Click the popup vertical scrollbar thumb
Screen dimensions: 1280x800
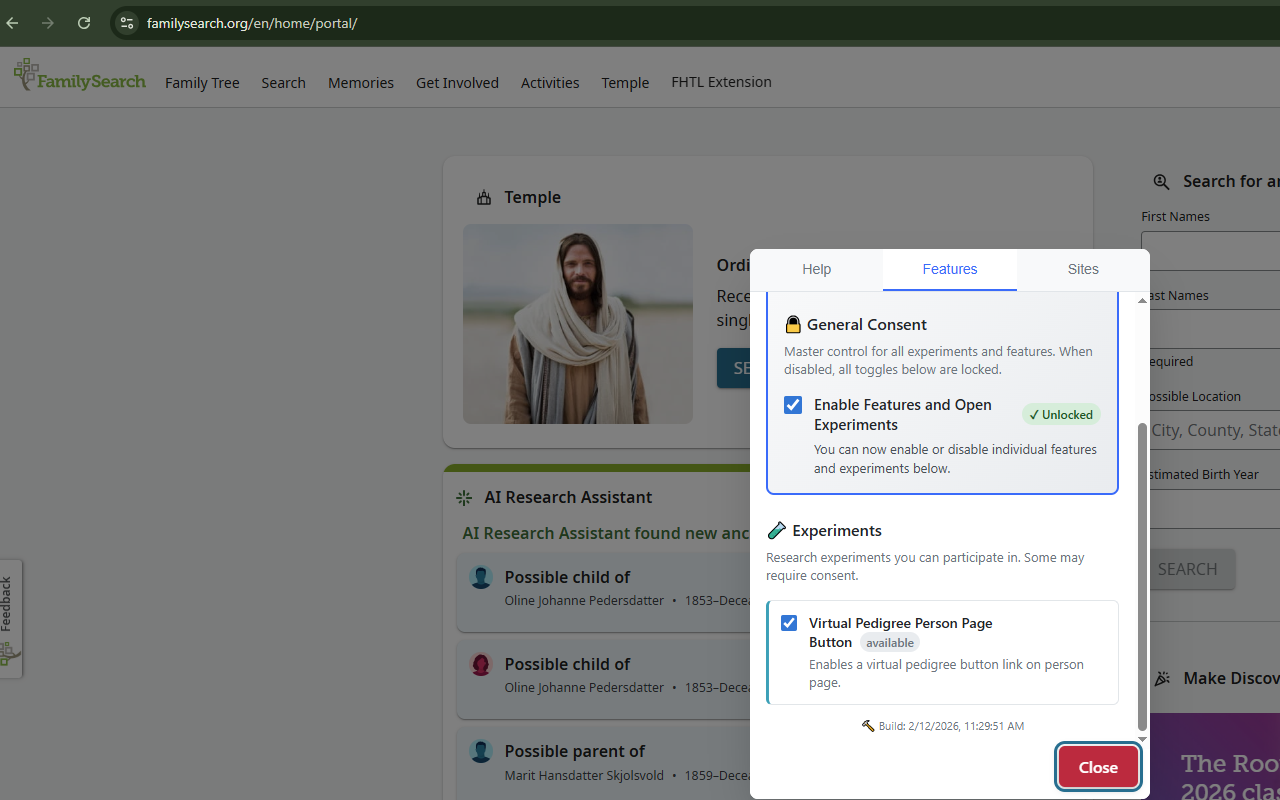(1143, 576)
